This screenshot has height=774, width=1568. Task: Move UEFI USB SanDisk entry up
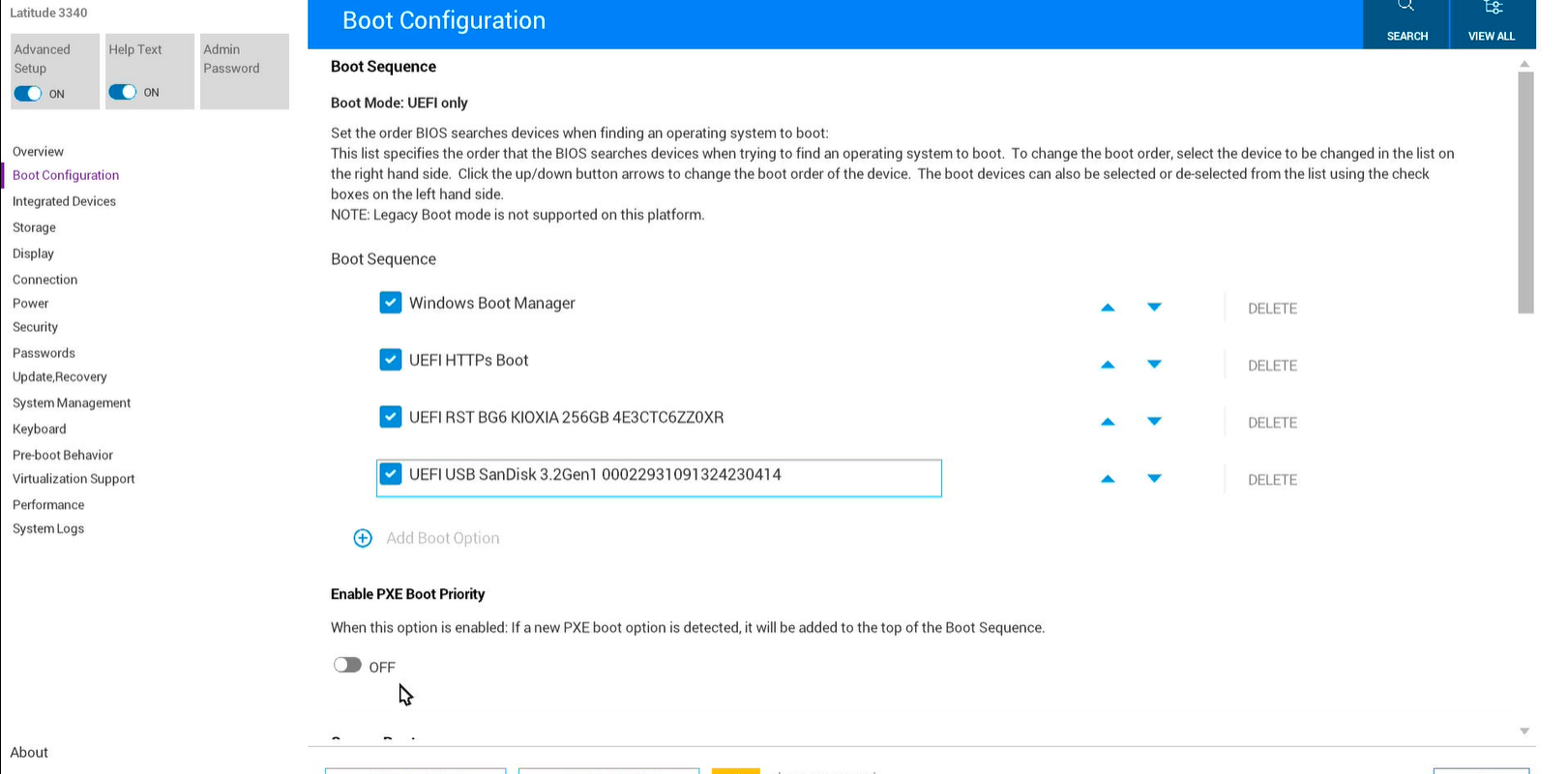point(1108,479)
